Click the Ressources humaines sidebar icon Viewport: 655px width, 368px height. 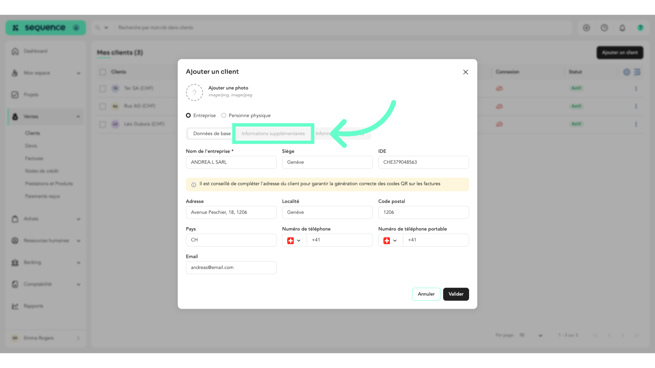tap(15, 241)
